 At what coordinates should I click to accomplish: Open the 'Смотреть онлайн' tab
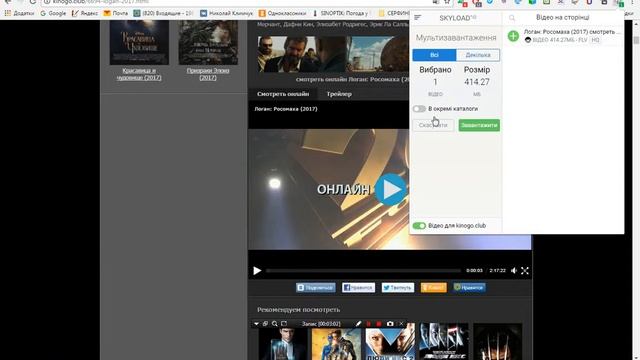tap(283, 94)
